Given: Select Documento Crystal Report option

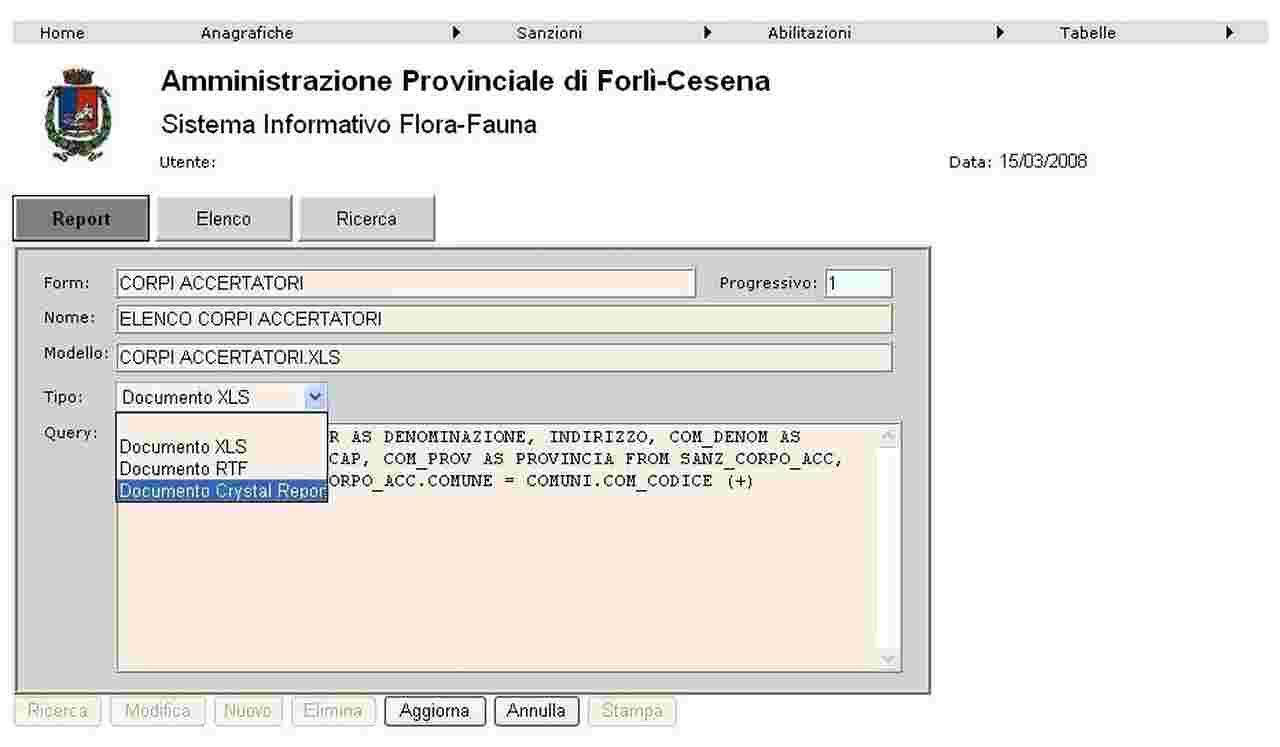Looking at the screenshot, I should (x=222, y=491).
